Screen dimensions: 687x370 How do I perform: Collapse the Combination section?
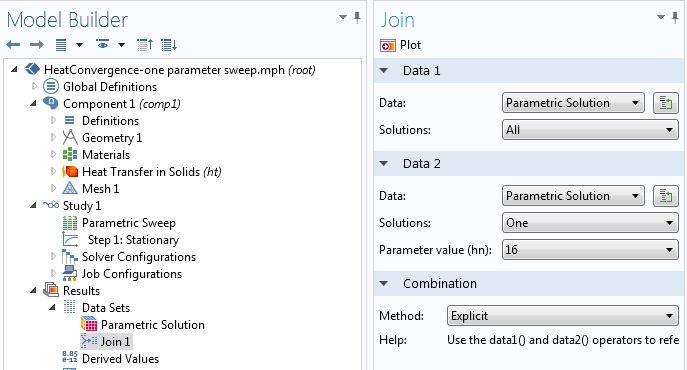tap(384, 284)
